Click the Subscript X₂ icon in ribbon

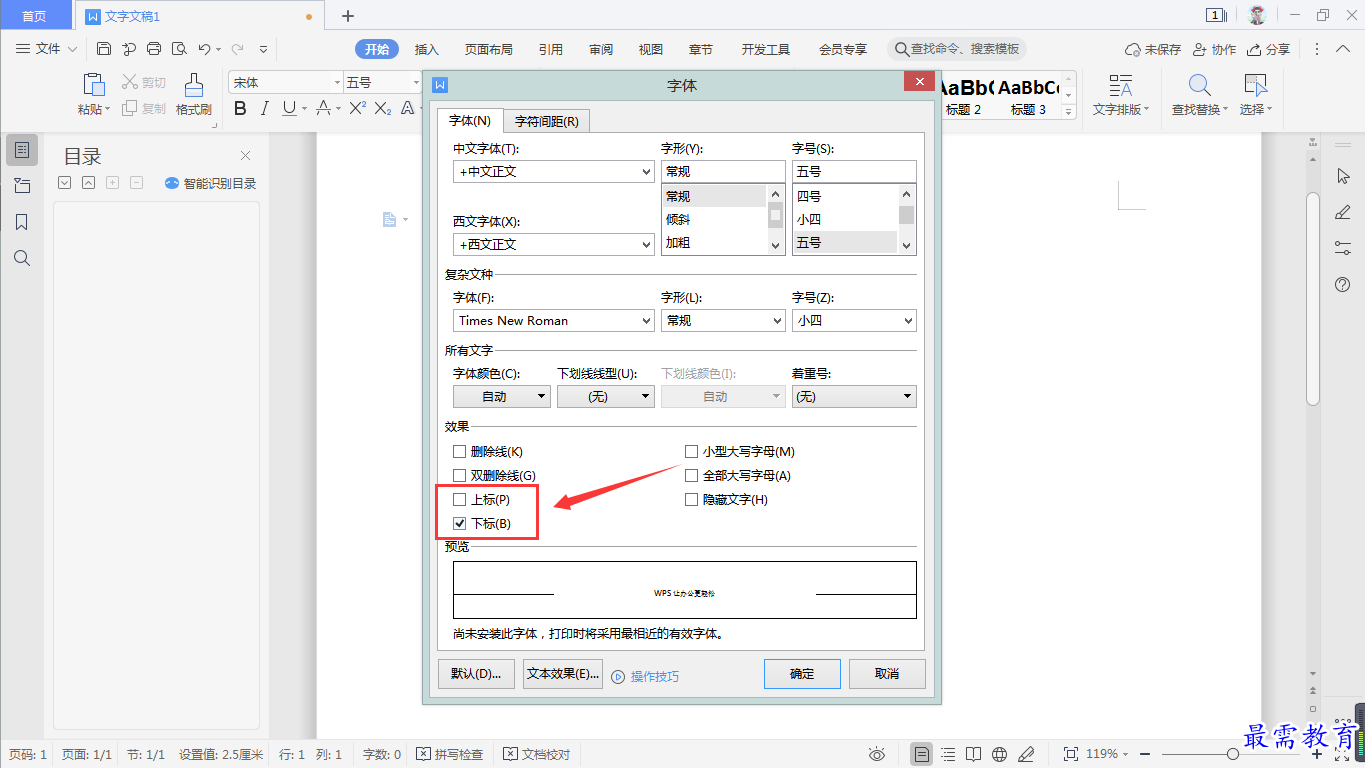click(383, 108)
